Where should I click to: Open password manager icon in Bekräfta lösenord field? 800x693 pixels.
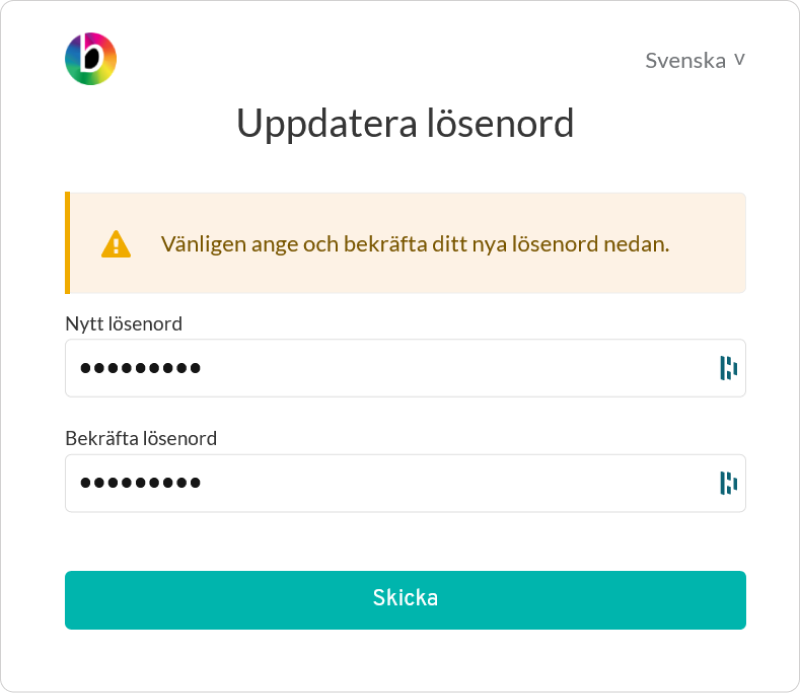point(728,483)
